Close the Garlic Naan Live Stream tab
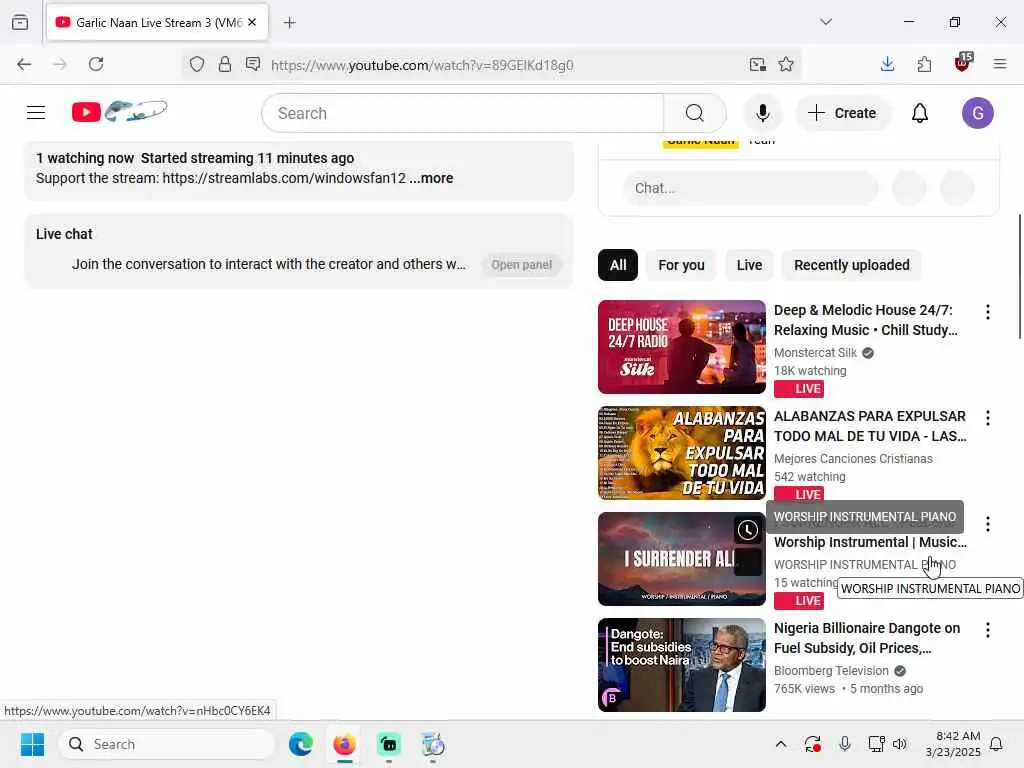 click(252, 22)
